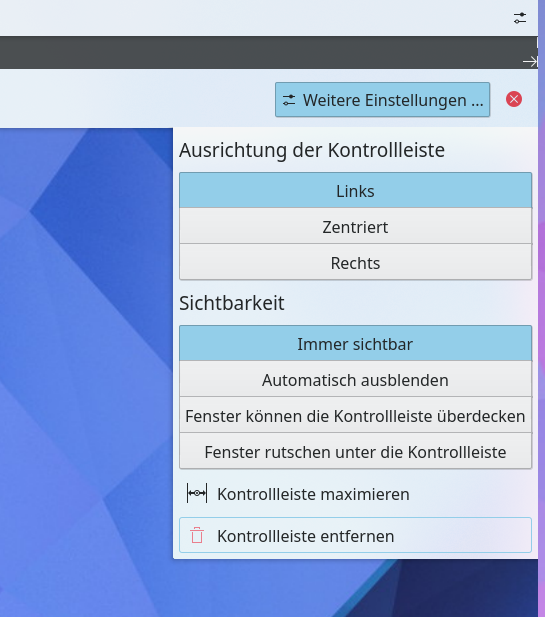Close panel edit mode with red X
This screenshot has width=545, height=617.
[514, 99]
